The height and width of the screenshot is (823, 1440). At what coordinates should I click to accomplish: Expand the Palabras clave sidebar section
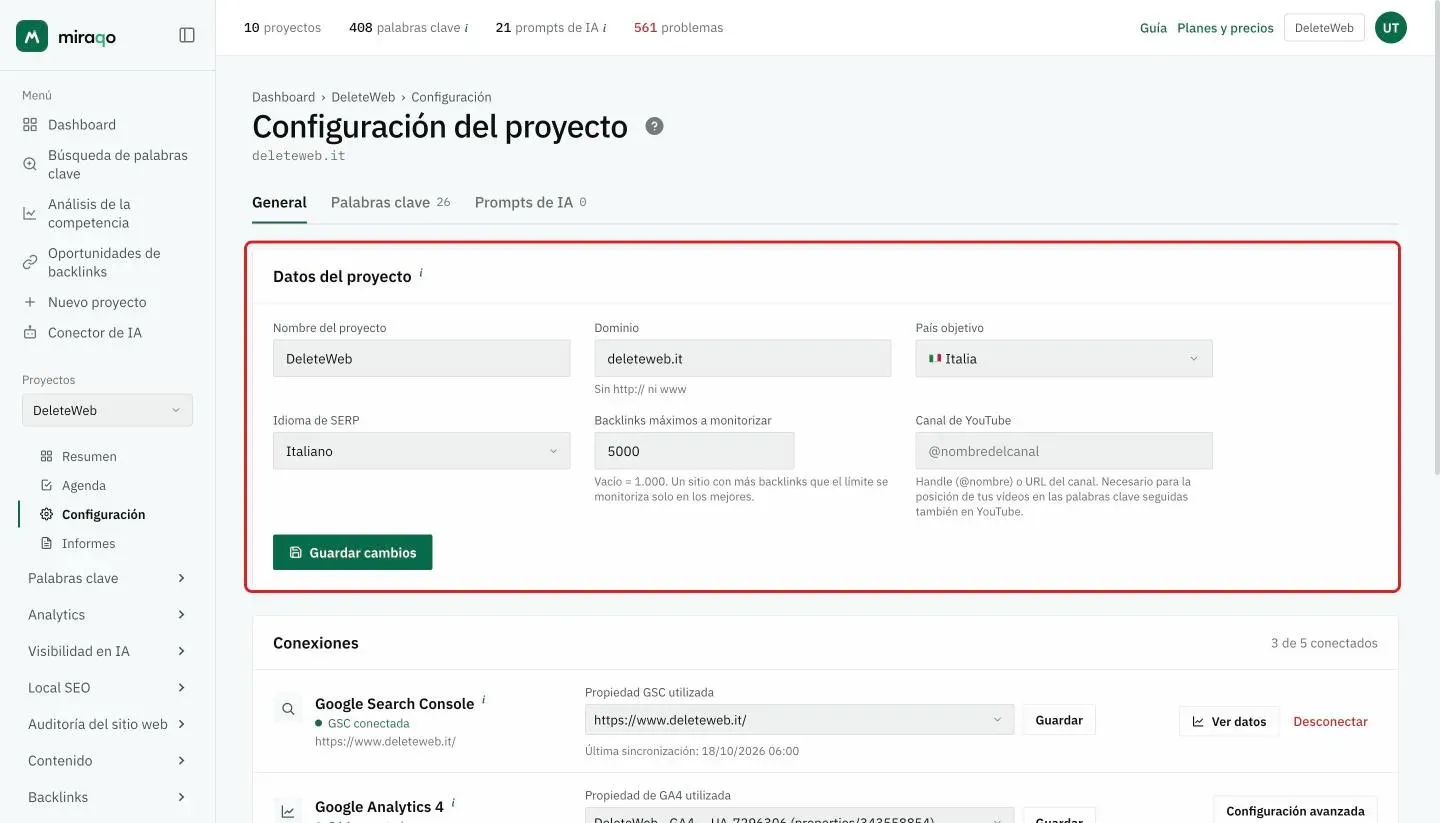pos(107,578)
